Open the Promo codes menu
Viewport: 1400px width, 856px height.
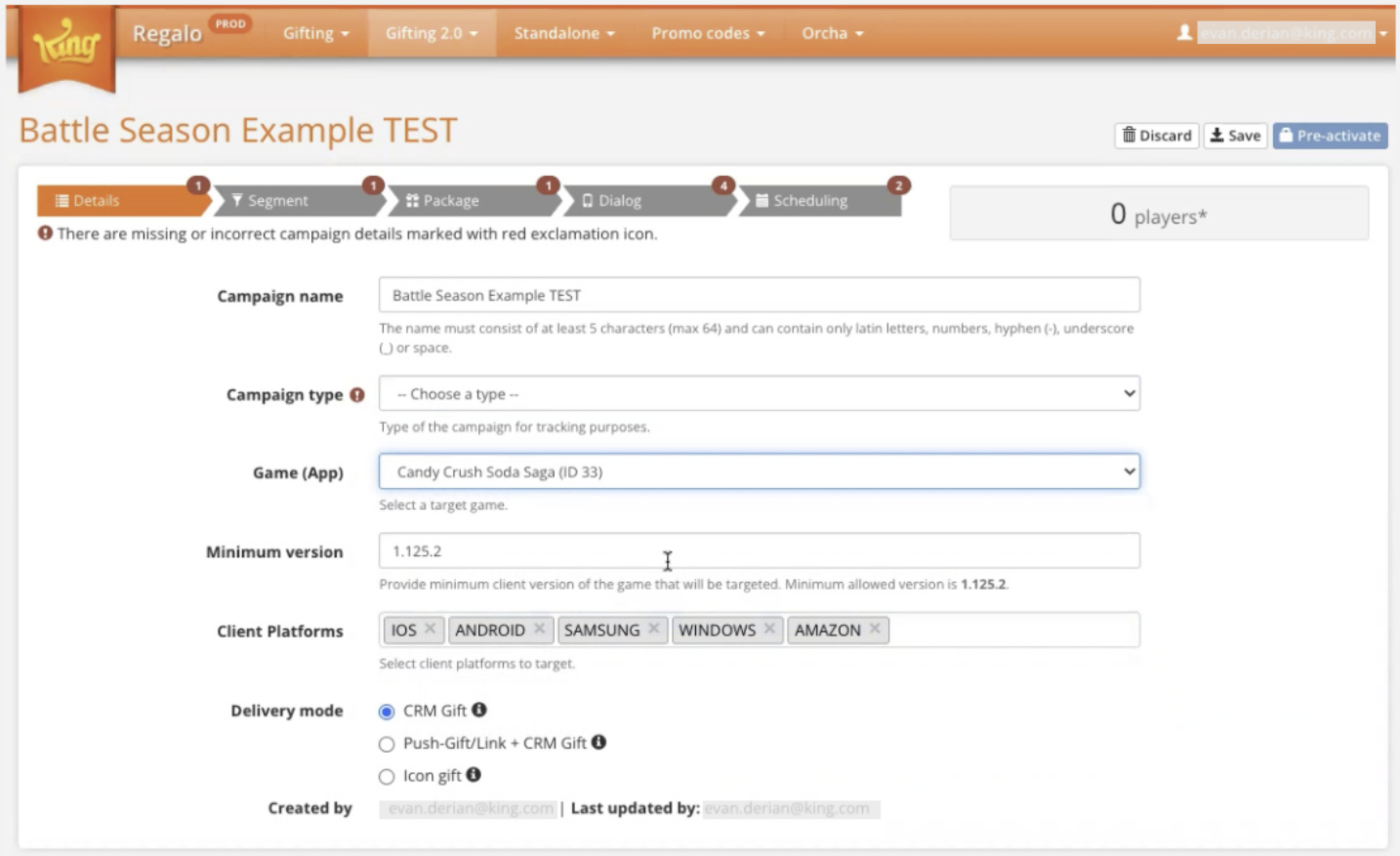coord(707,33)
